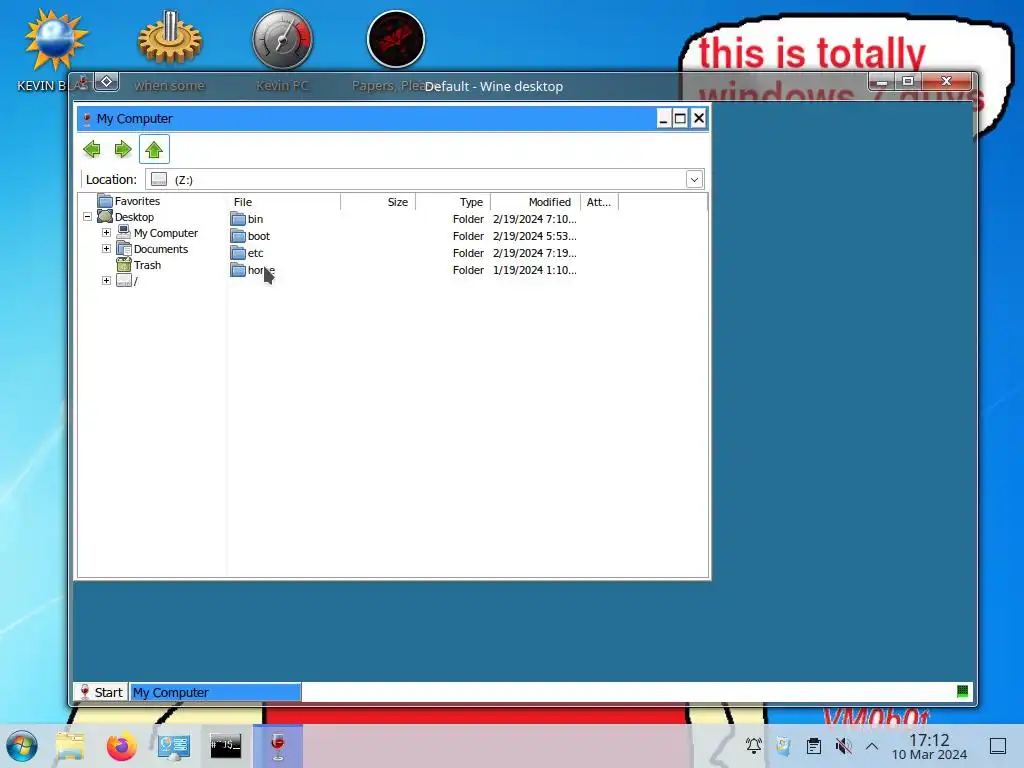
Task: Open the system settings taskbar icon
Action: [174, 746]
